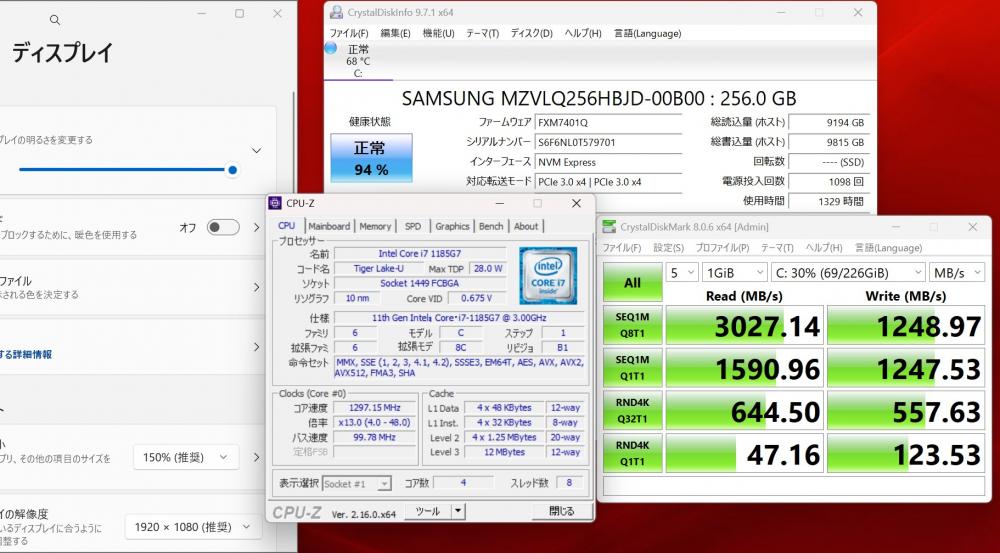1000x553 pixels.
Task: Run the SEQ1M Q8T1 test button
Action: point(633,325)
